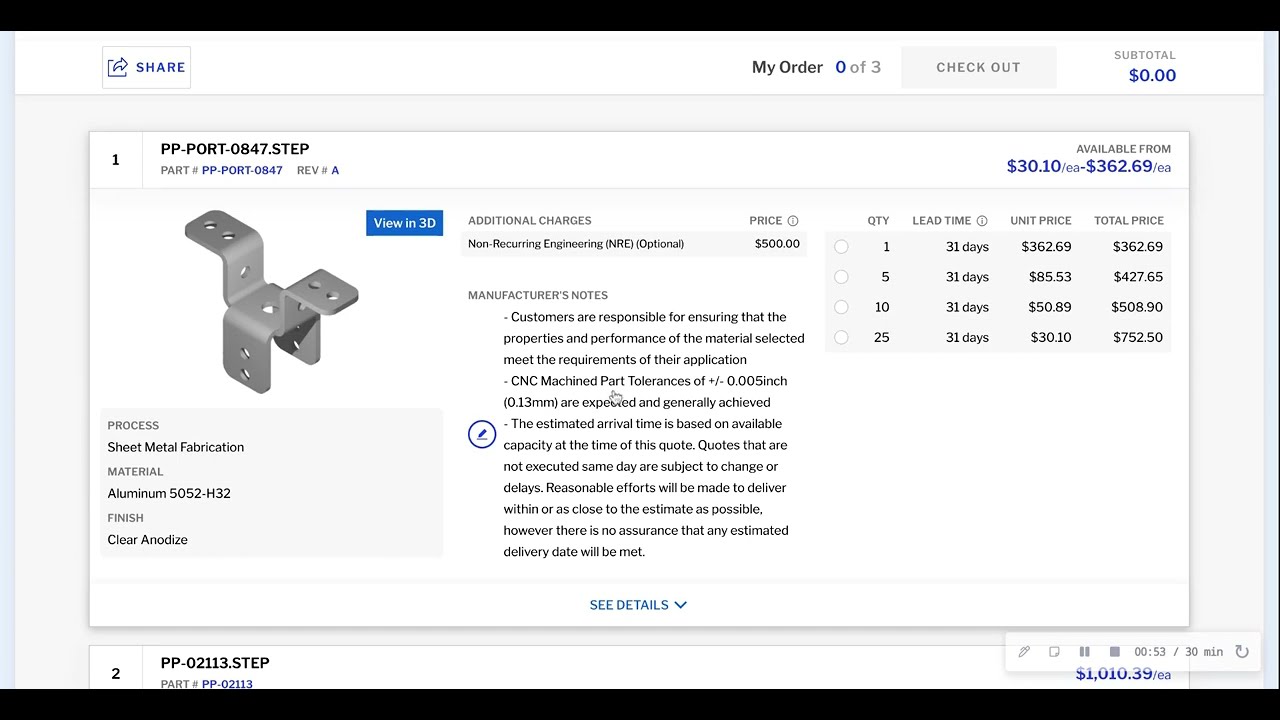This screenshot has height=720, width=1280.
Task: Expand See Details for part 1
Action: 629,605
